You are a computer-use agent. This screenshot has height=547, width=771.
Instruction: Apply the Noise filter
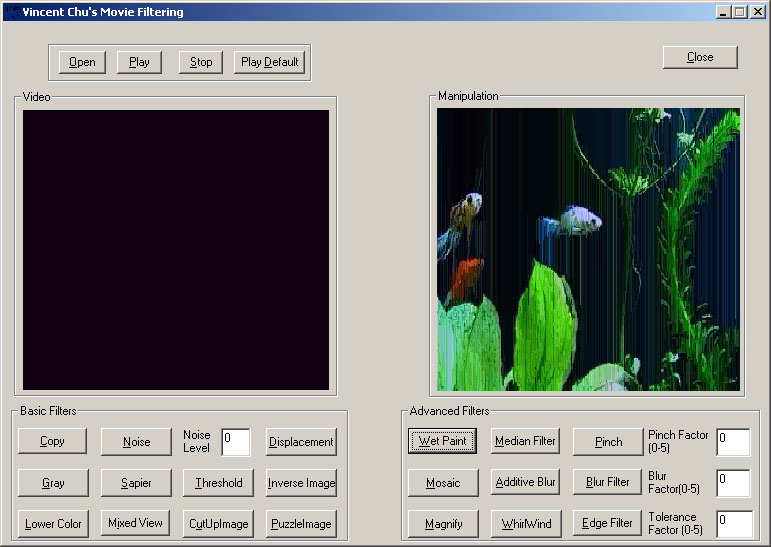(x=136, y=442)
